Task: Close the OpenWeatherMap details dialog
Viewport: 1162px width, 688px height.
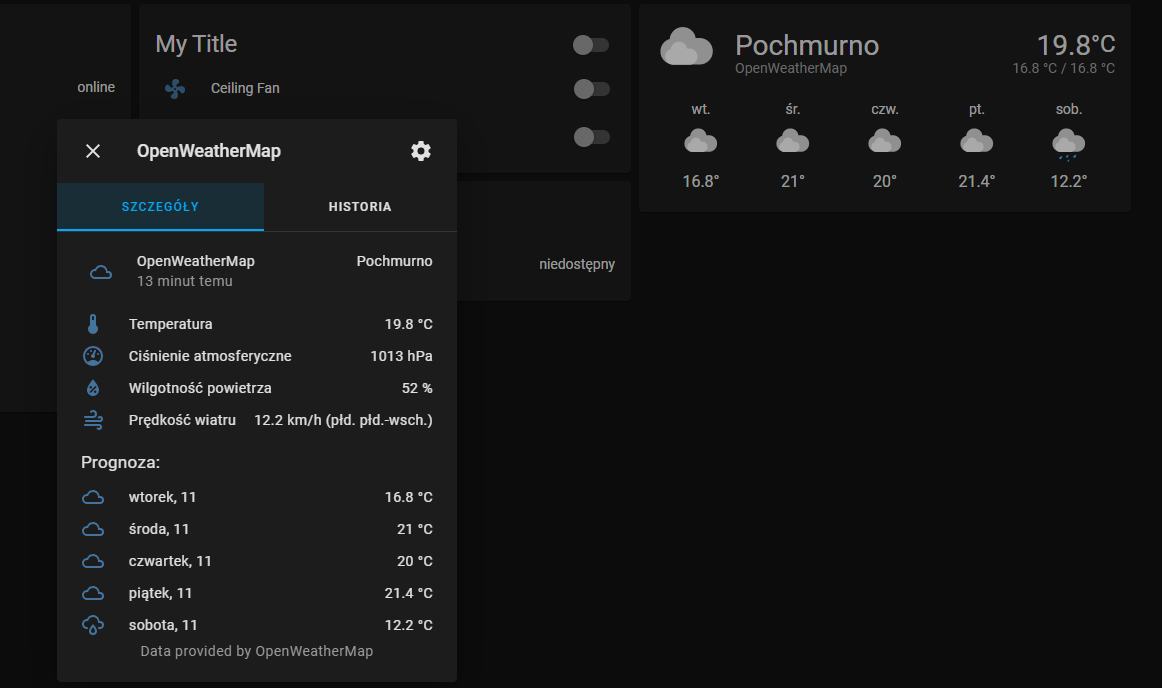Action: pyautogui.click(x=93, y=151)
